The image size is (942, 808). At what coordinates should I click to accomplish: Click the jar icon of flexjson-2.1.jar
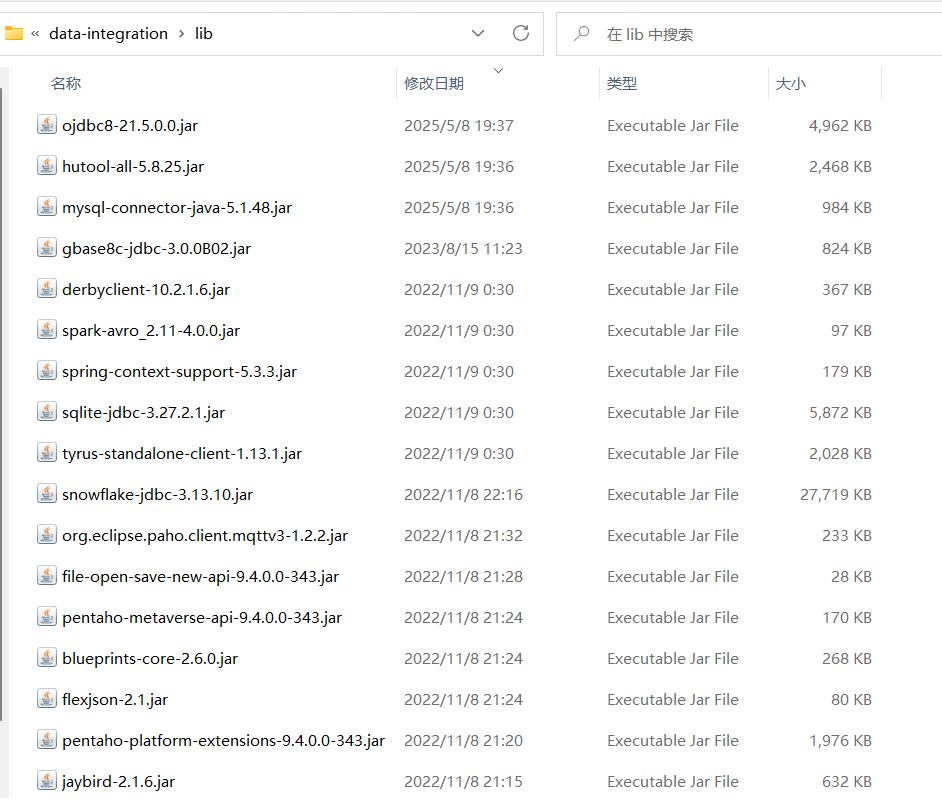tap(47, 699)
